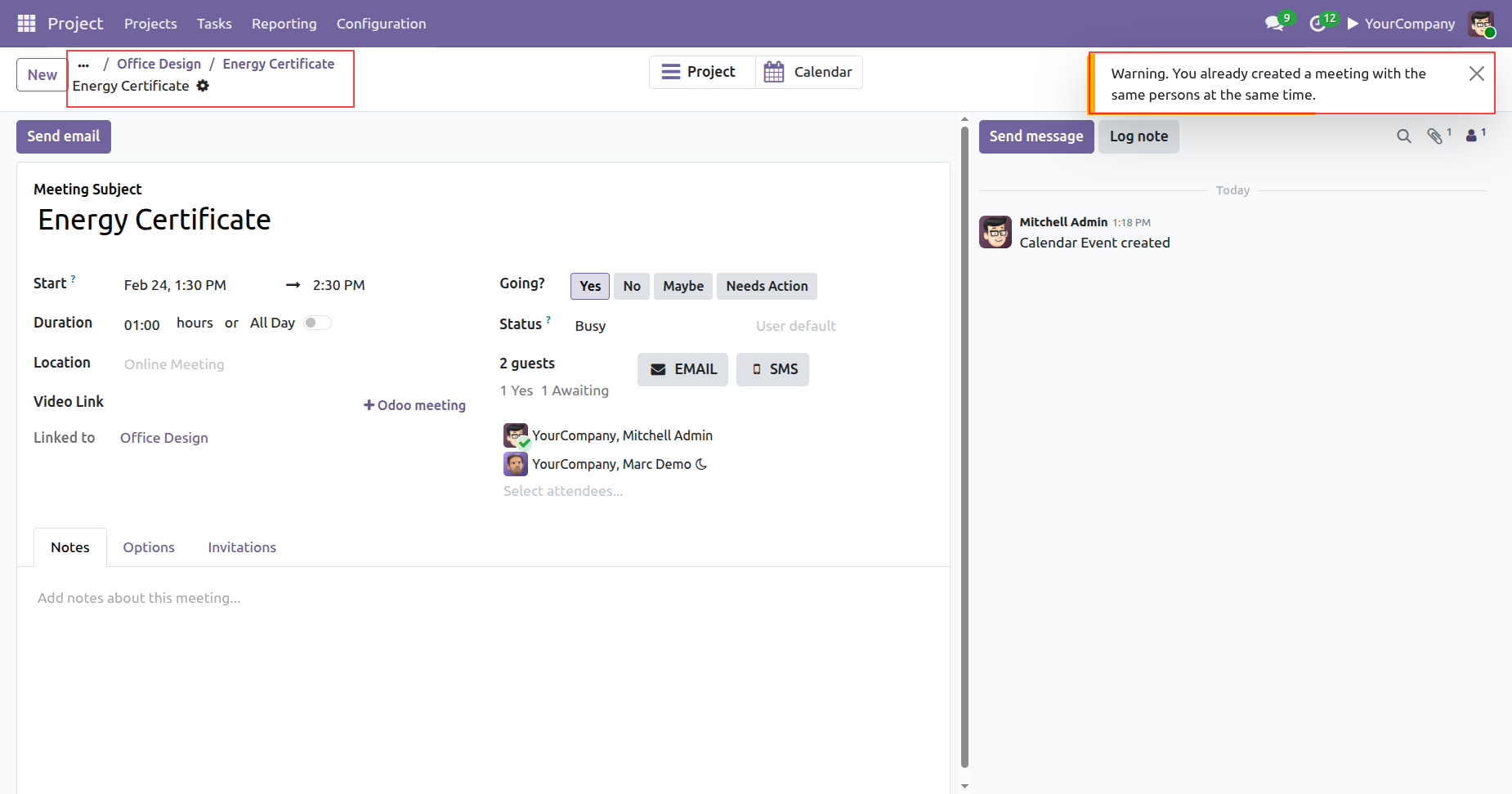The width and height of the screenshot is (1512, 794).
Task: Open the Projects menu
Action: (150, 24)
